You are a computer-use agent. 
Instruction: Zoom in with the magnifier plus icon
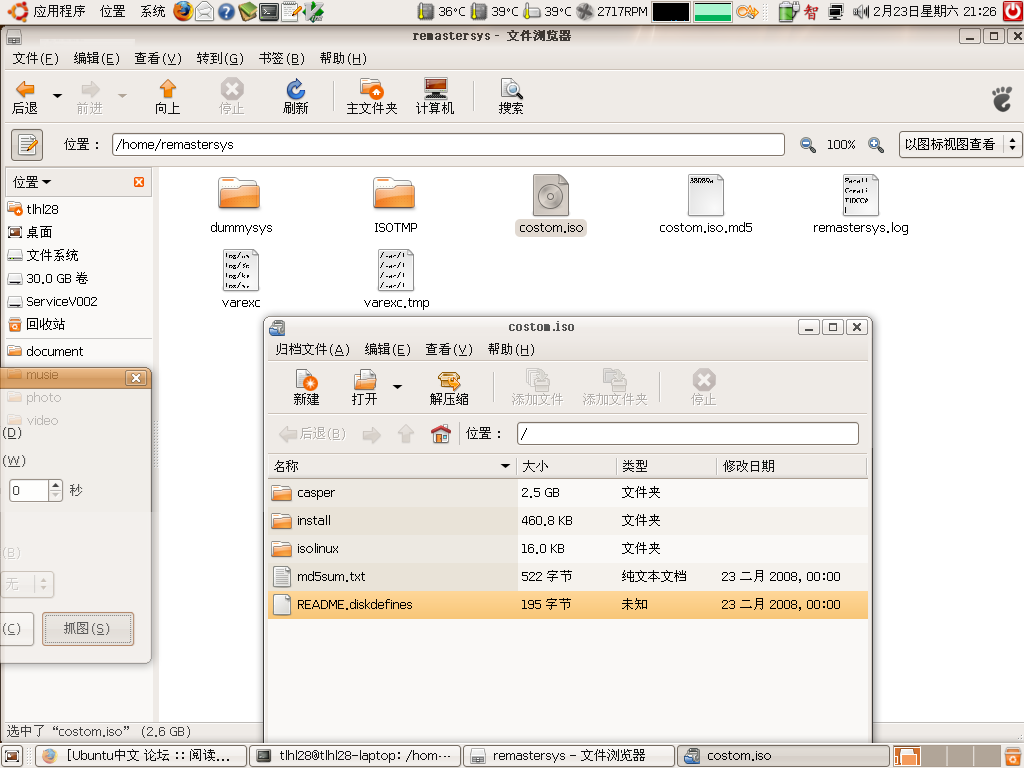tap(876, 145)
